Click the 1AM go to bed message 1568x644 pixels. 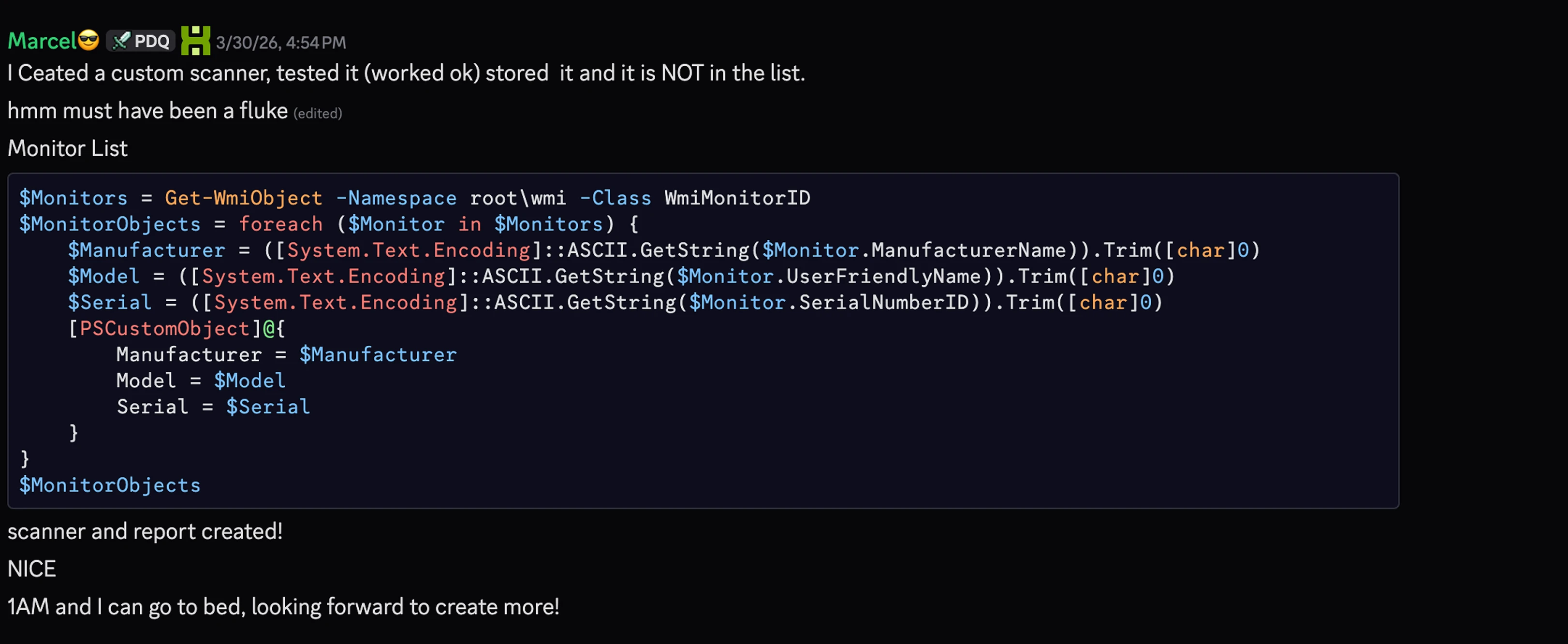click(x=283, y=607)
